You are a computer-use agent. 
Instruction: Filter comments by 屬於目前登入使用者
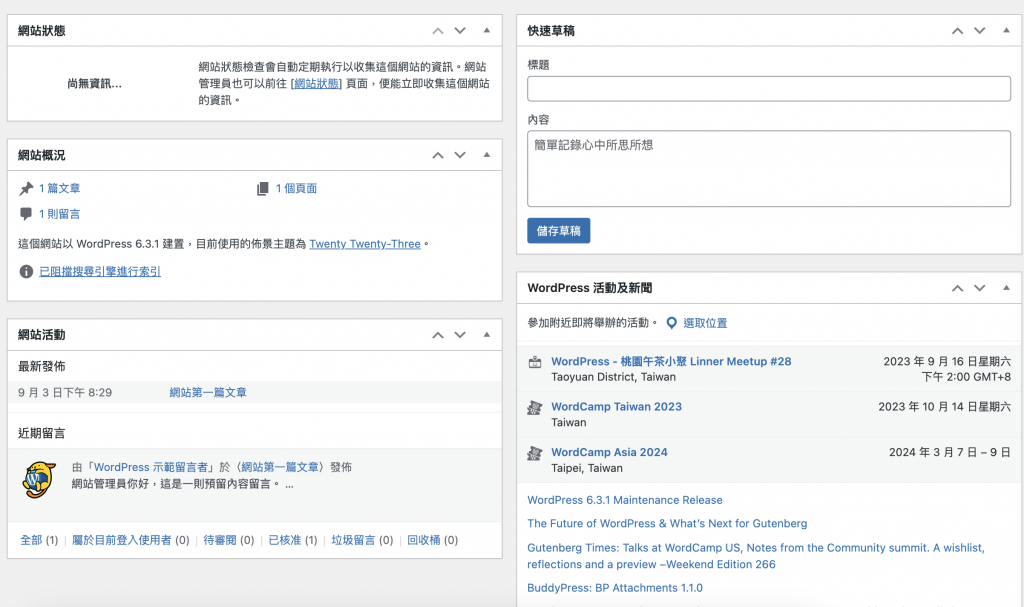pos(121,540)
